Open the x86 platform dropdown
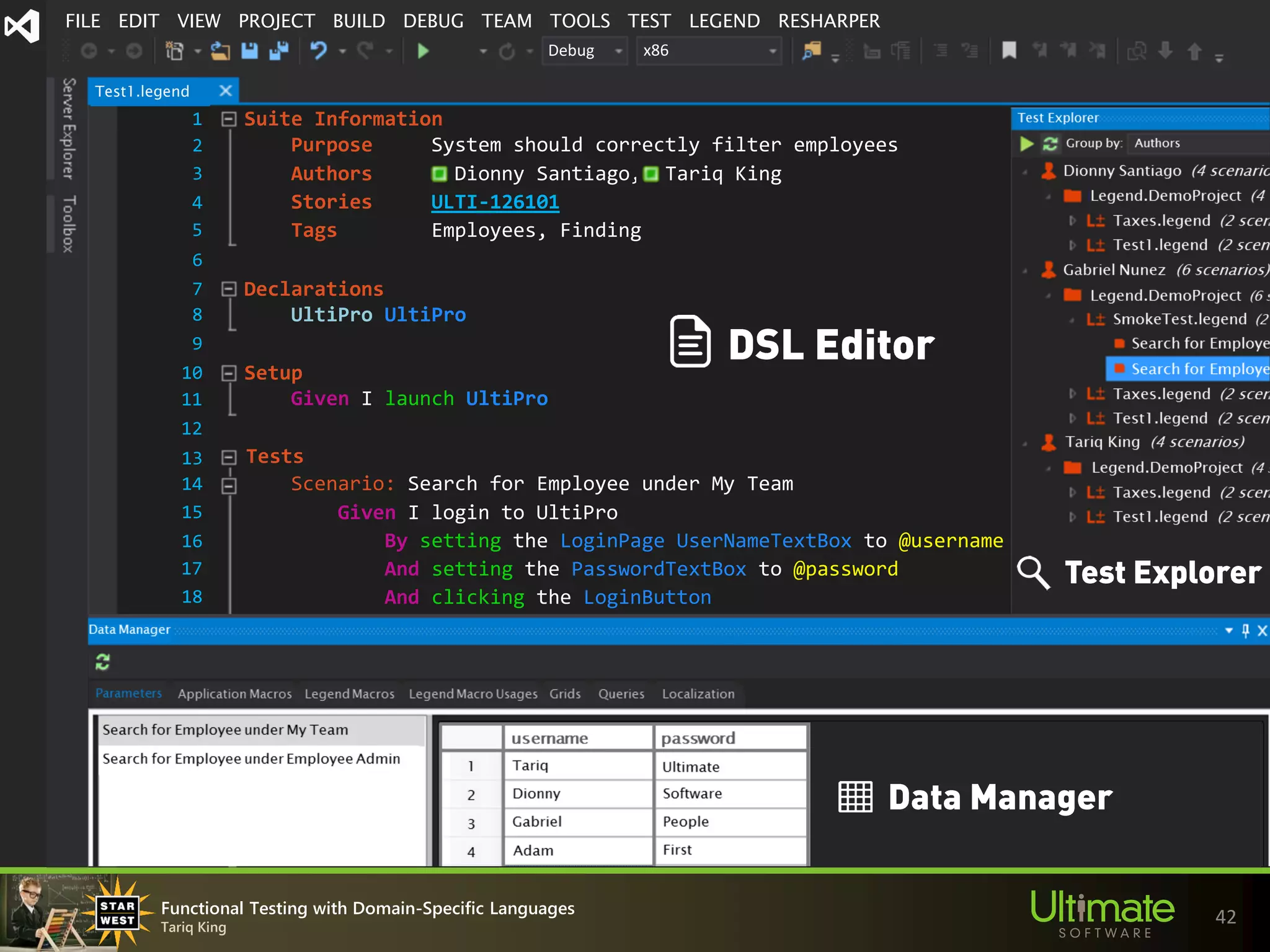1270x952 pixels. [x=709, y=51]
